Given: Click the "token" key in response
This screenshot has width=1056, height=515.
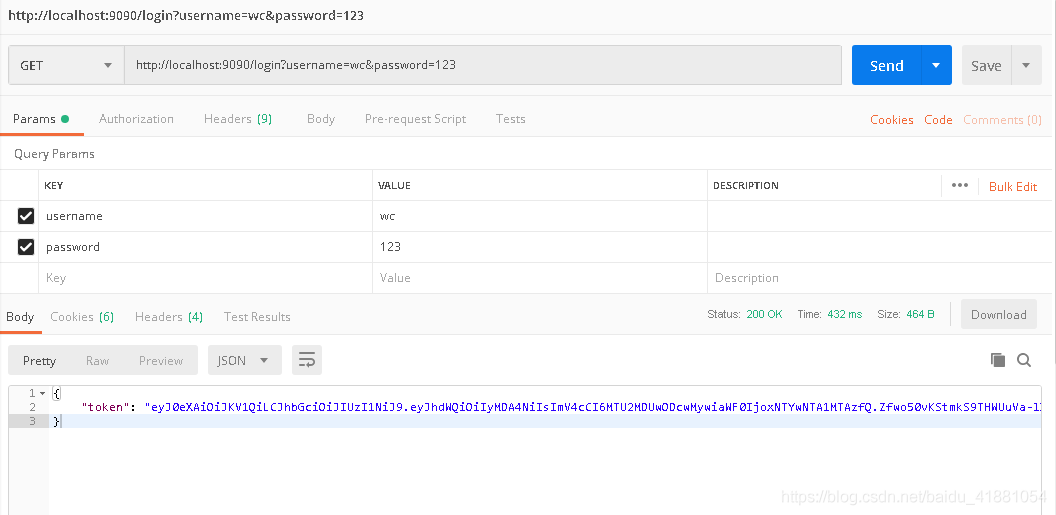Looking at the screenshot, I should (x=107, y=407).
